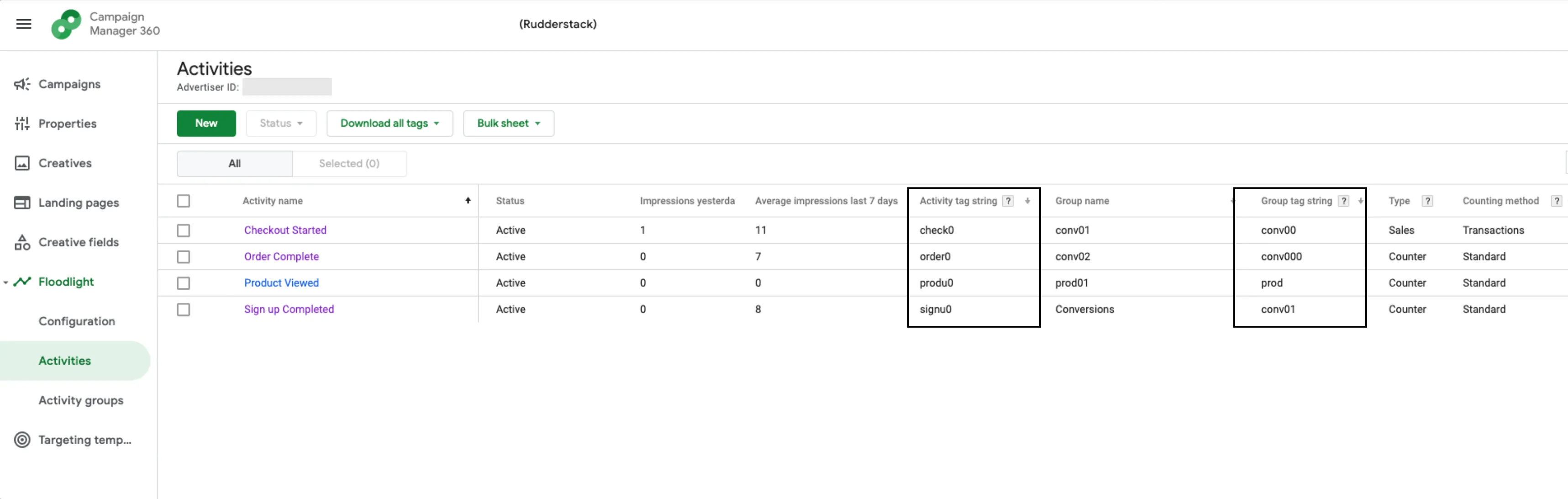Toggle the select-all activities checkbox
This screenshot has height=499, width=1568.
(x=183, y=201)
